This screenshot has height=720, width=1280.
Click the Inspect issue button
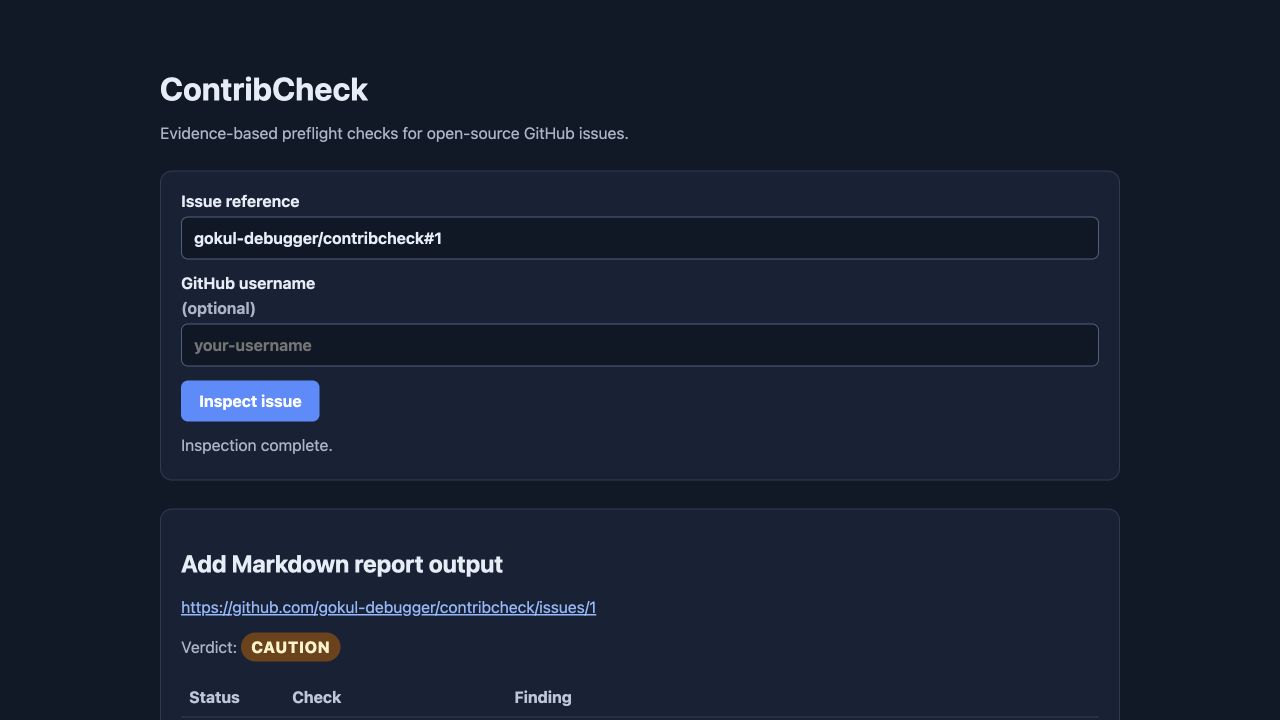tap(250, 401)
